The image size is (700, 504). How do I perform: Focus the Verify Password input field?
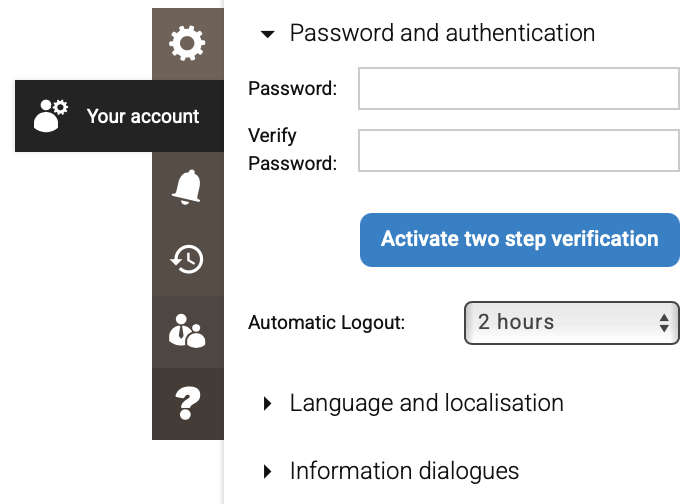pyautogui.click(x=519, y=151)
